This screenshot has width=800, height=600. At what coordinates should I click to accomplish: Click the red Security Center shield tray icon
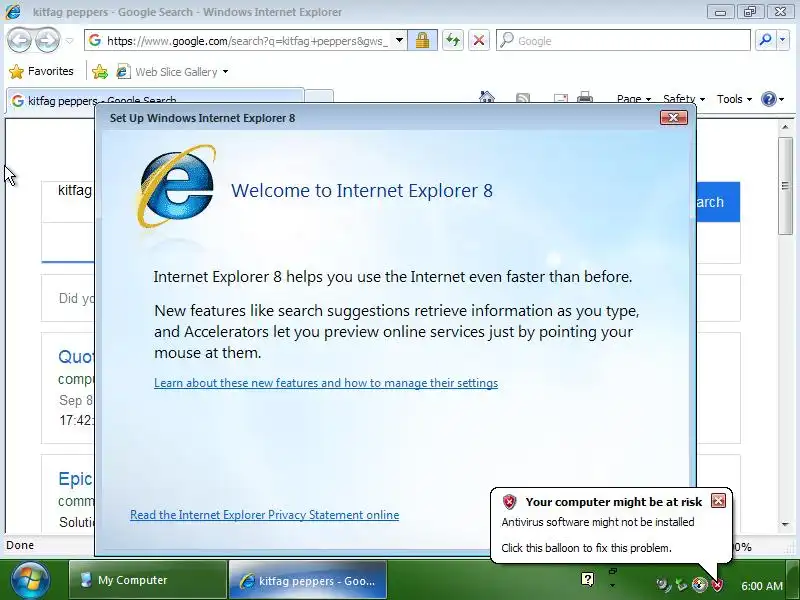[x=717, y=585]
